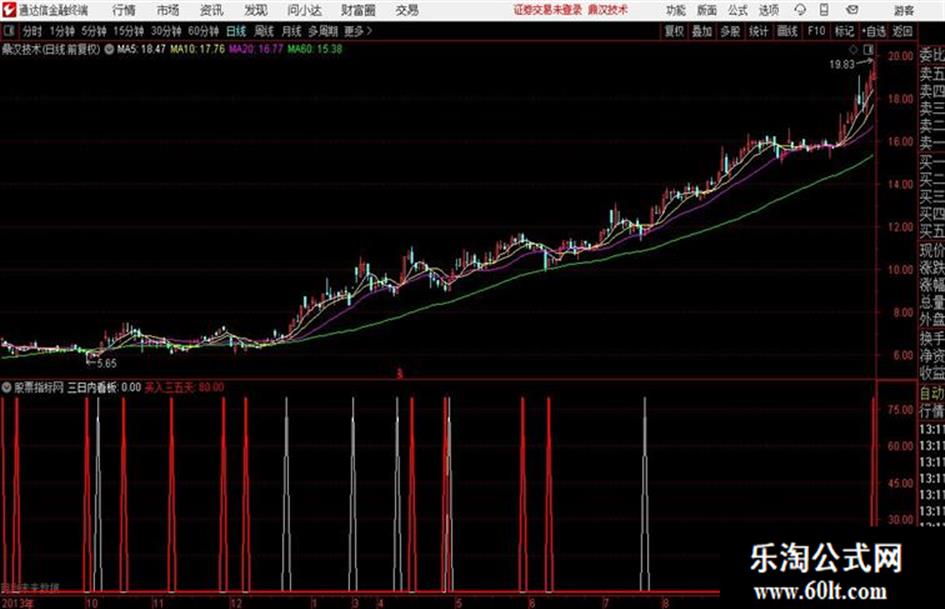Image resolution: width=945 pixels, height=609 pixels.
Task: Open the 市场 menu
Action: 168,10
